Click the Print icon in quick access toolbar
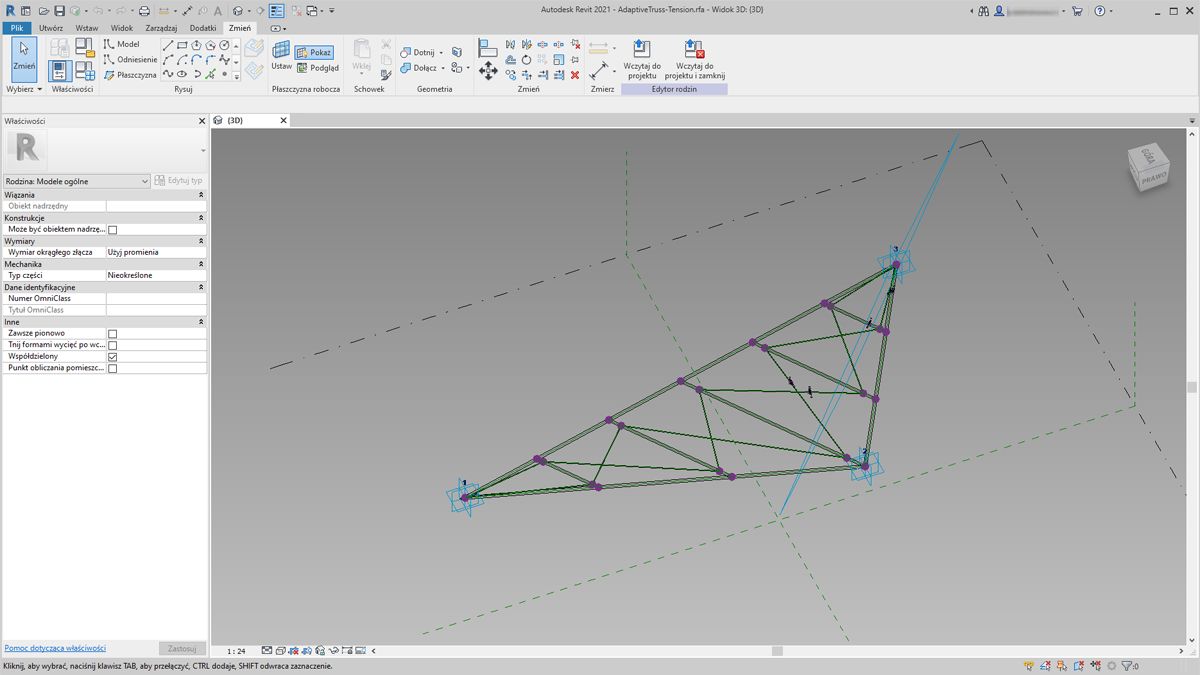This screenshot has width=1200, height=675. tap(144, 11)
